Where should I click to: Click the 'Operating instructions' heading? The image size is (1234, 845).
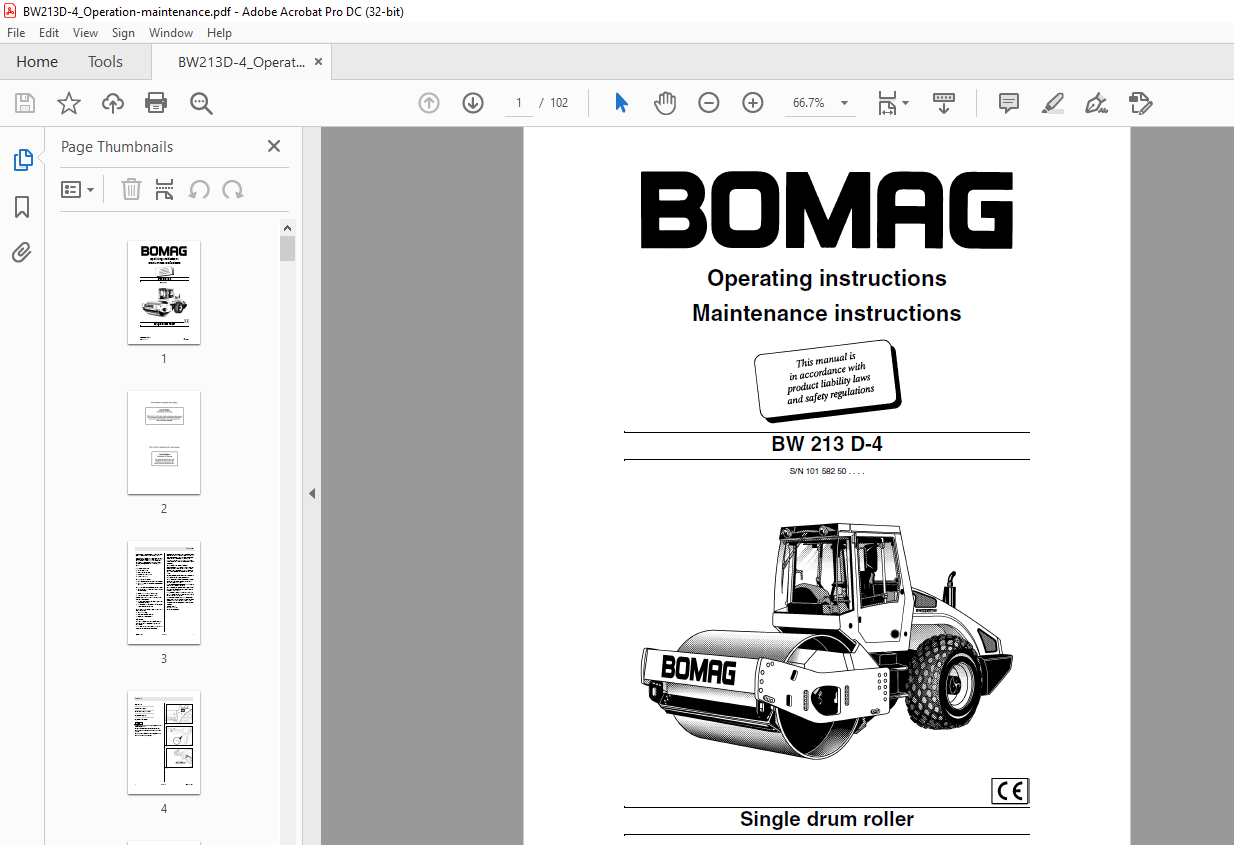(x=827, y=278)
